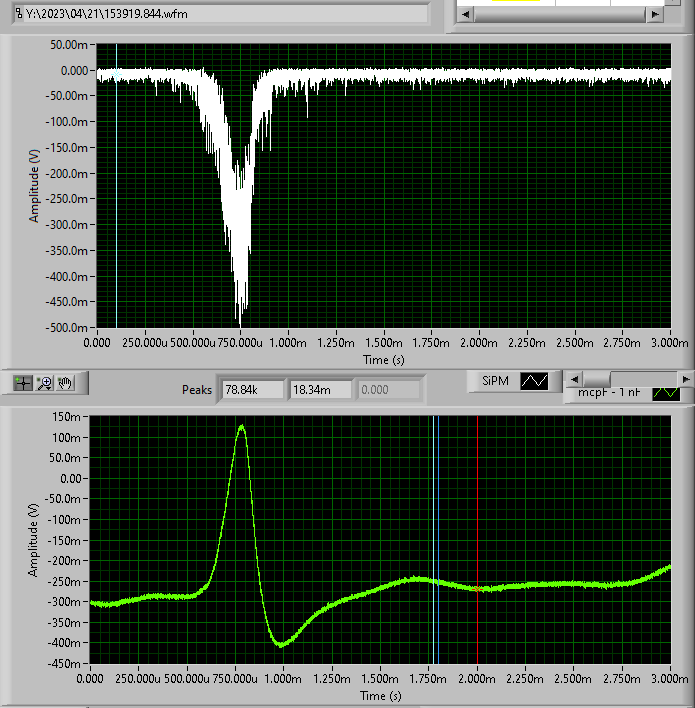Viewport: 695px width, 708px height.
Task: Click the disabled Peaks field showing 0.000
Action: 388,390
